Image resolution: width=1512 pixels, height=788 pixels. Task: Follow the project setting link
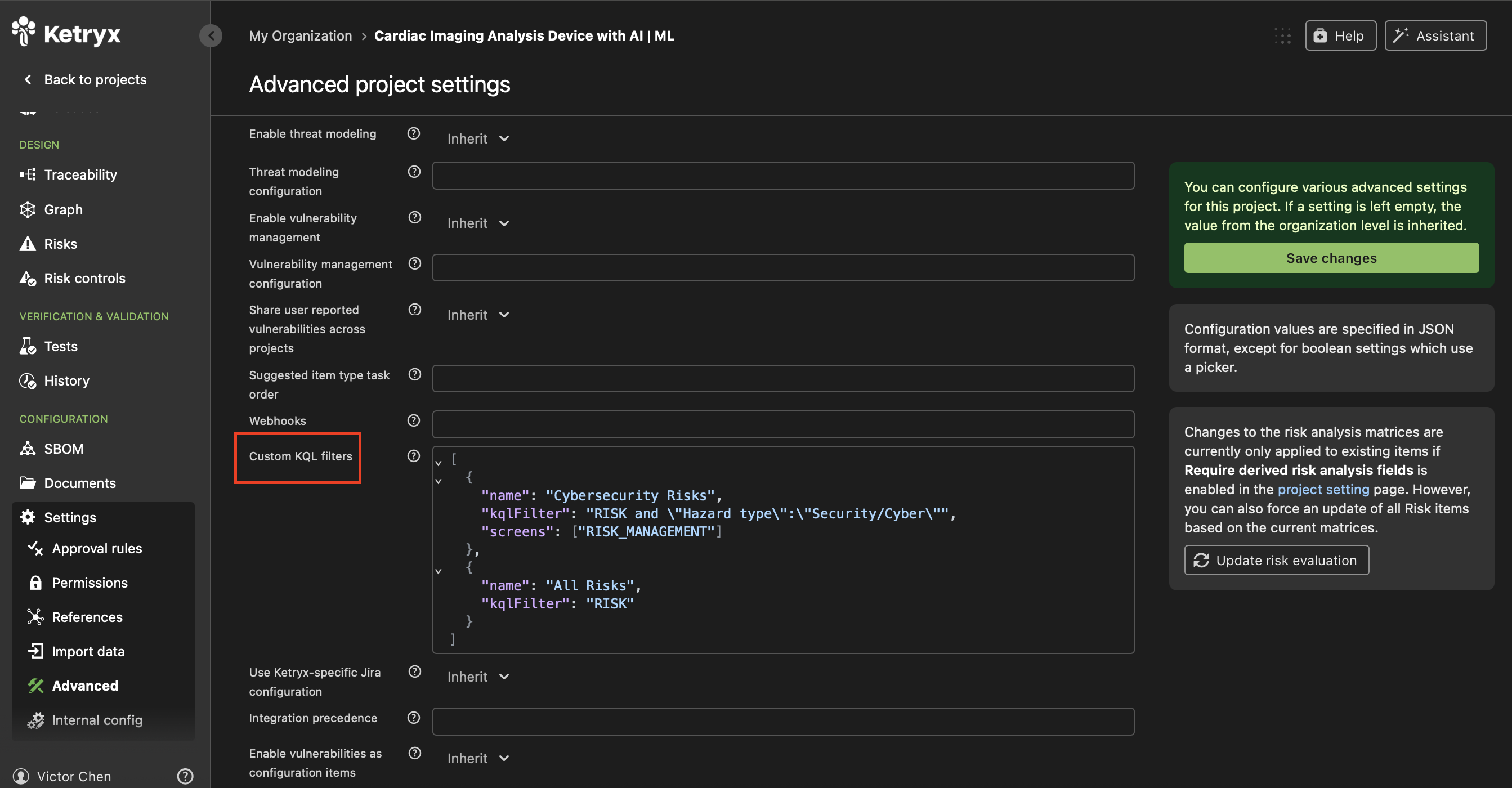coord(1323,489)
